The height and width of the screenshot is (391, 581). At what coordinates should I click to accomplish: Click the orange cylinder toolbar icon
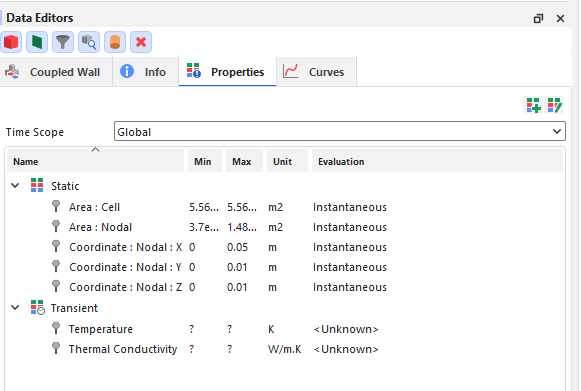pyautogui.click(x=115, y=42)
